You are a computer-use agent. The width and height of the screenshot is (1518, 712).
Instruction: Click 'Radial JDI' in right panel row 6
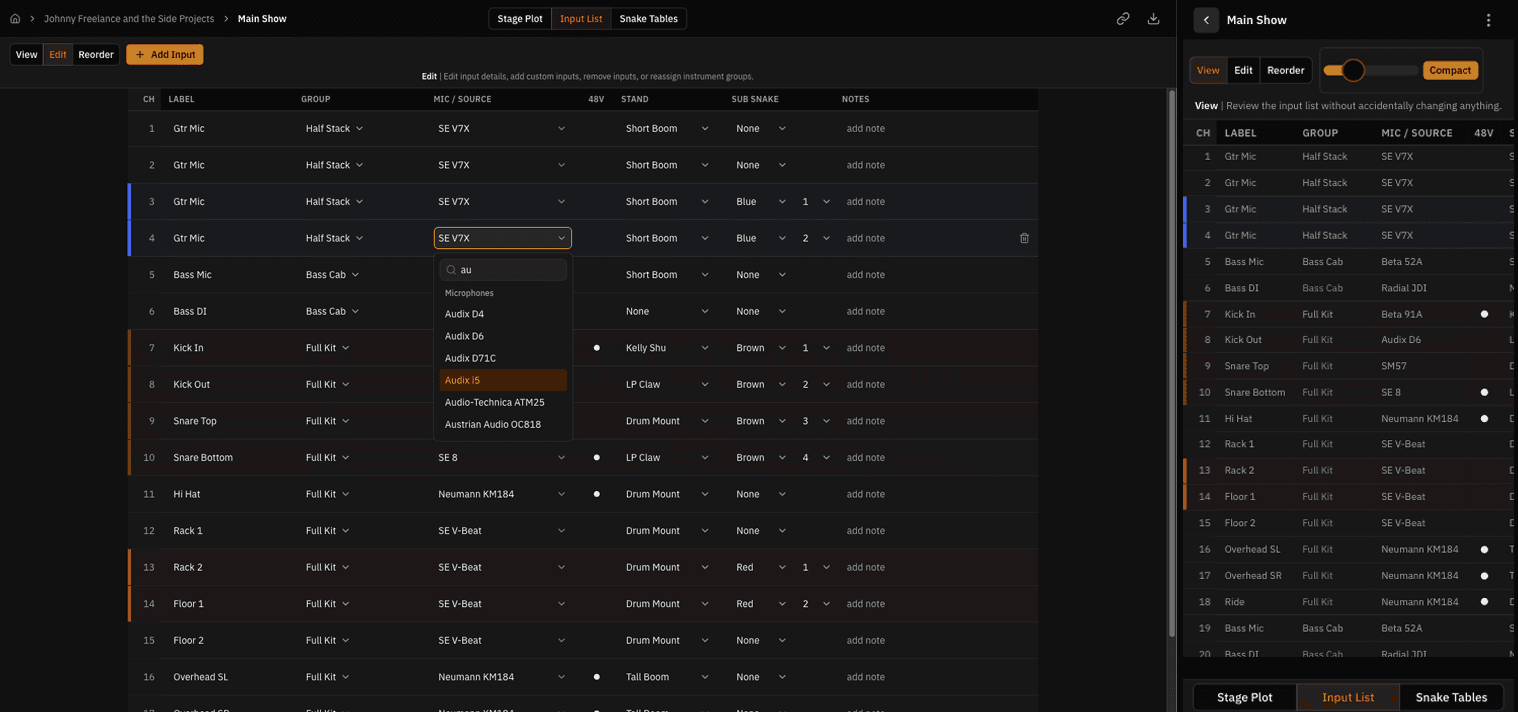click(1404, 288)
